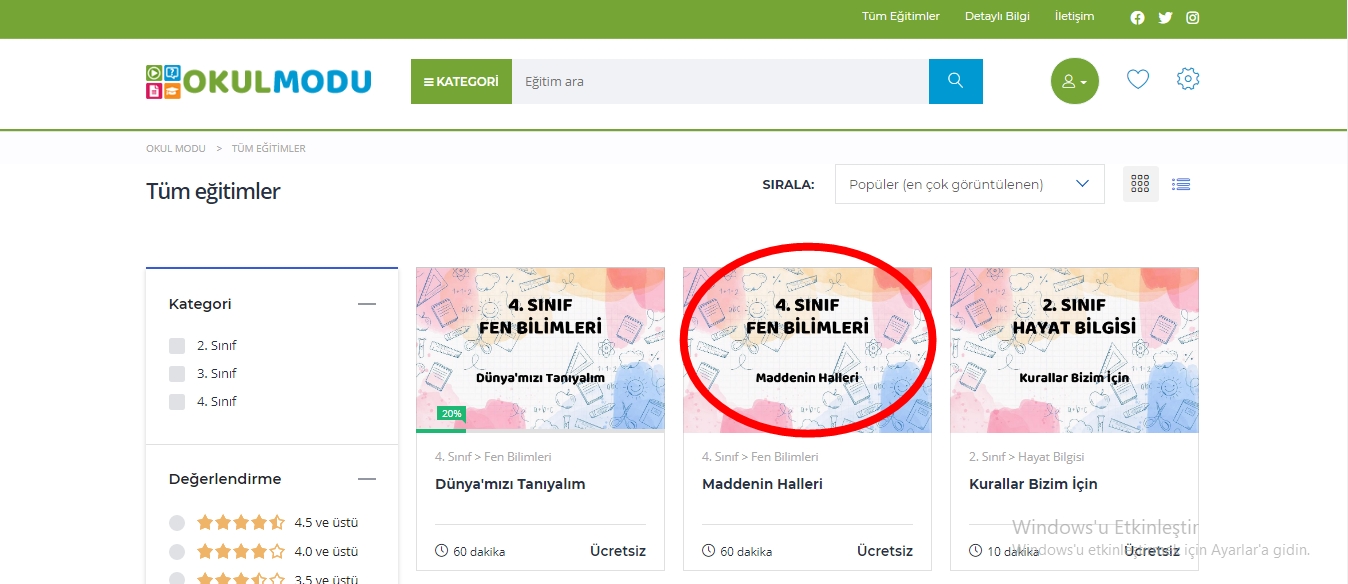Click the OKULMODU logo
The width and height of the screenshot is (1348, 584).
click(258, 81)
